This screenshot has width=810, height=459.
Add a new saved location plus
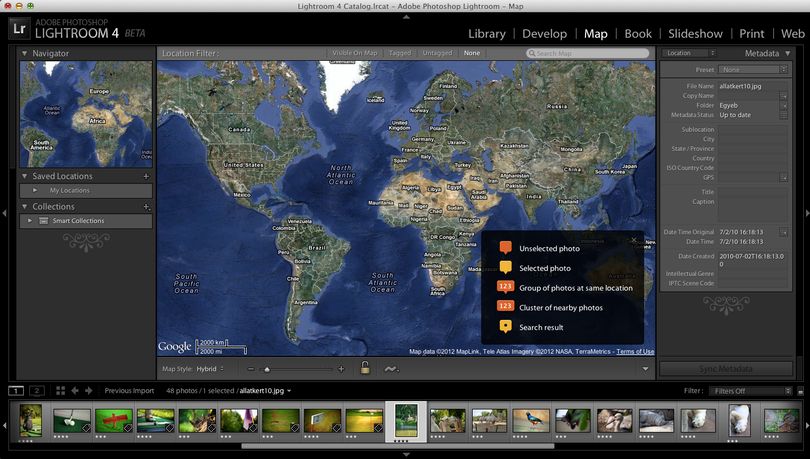tap(146, 176)
